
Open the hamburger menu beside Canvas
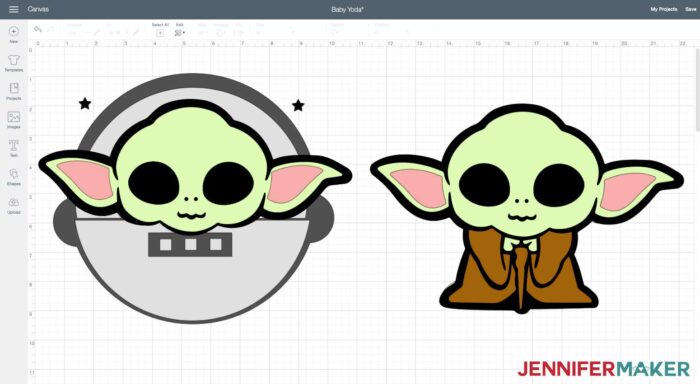point(14,9)
